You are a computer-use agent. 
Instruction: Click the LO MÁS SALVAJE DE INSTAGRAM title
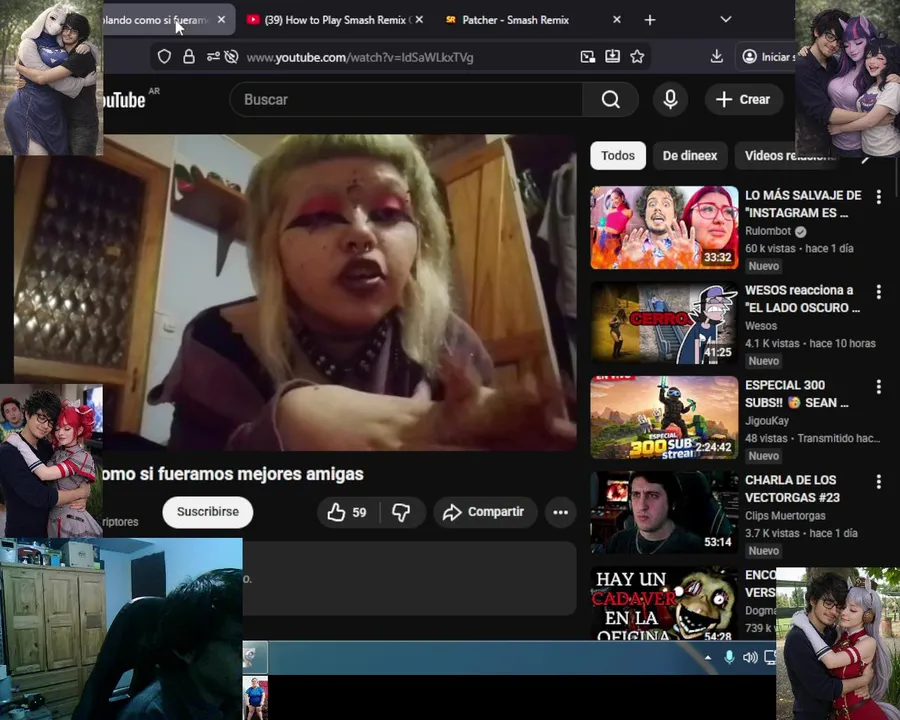point(803,204)
